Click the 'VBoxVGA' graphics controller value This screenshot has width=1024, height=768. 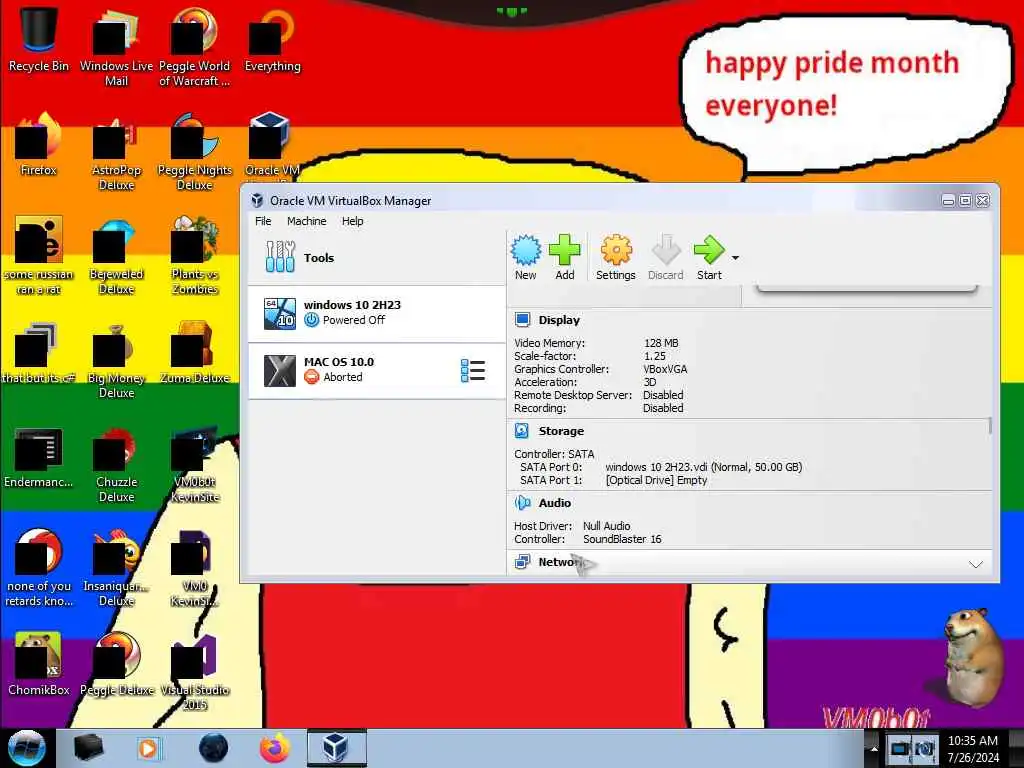[x=665, y=369]
